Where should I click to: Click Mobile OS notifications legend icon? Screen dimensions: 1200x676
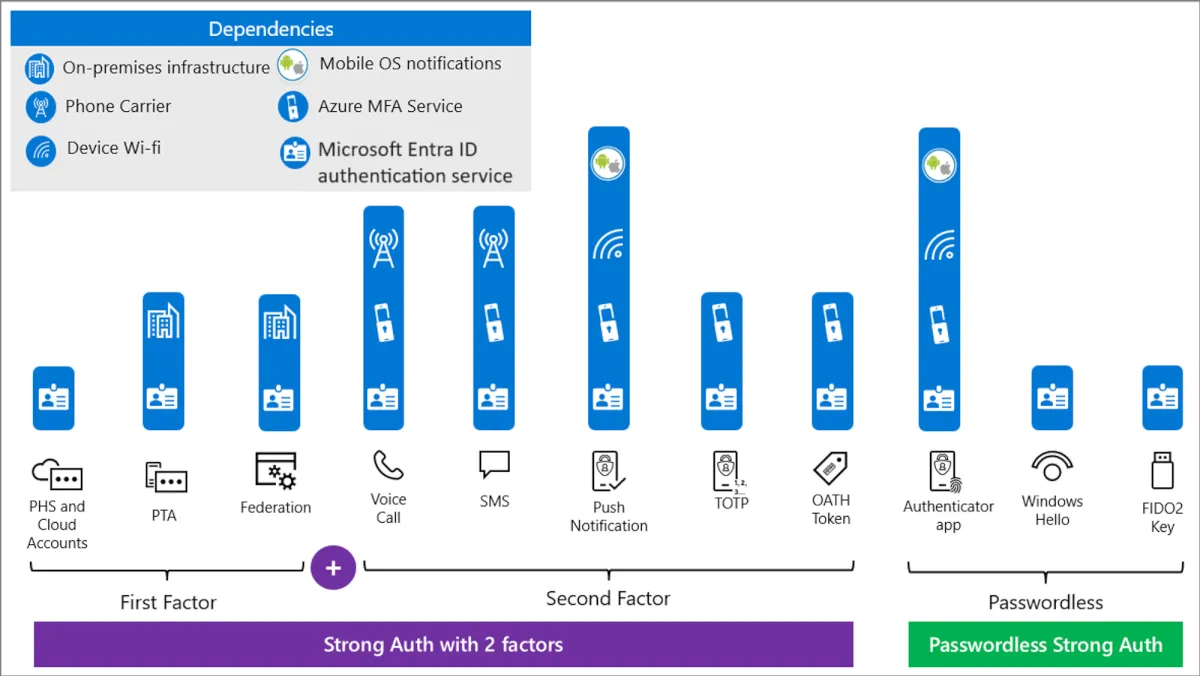(293, 64)
